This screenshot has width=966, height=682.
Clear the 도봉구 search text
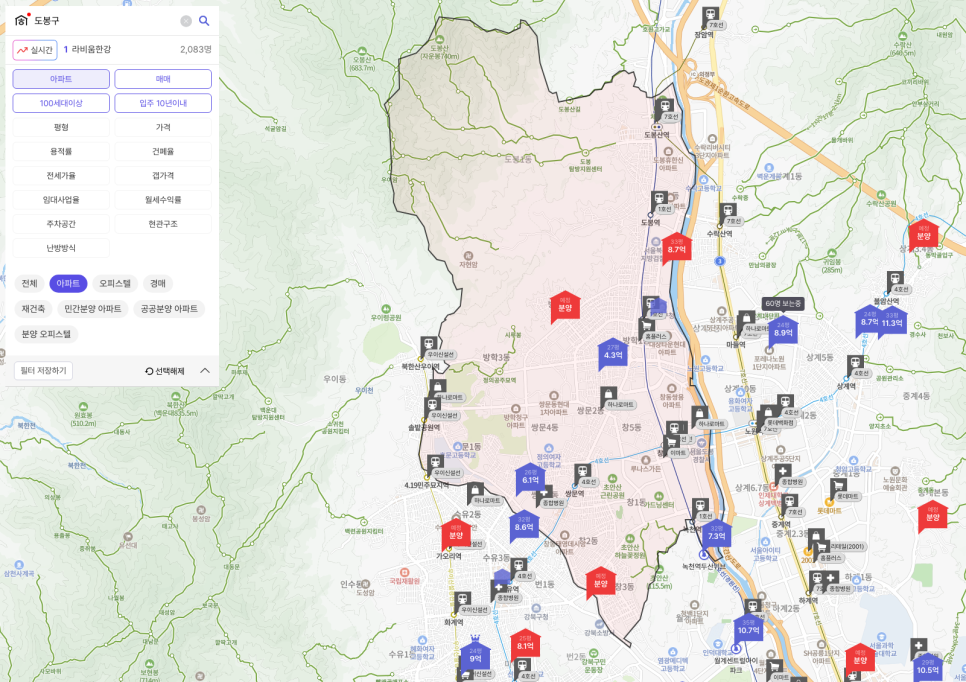click(x=186, y=21)
